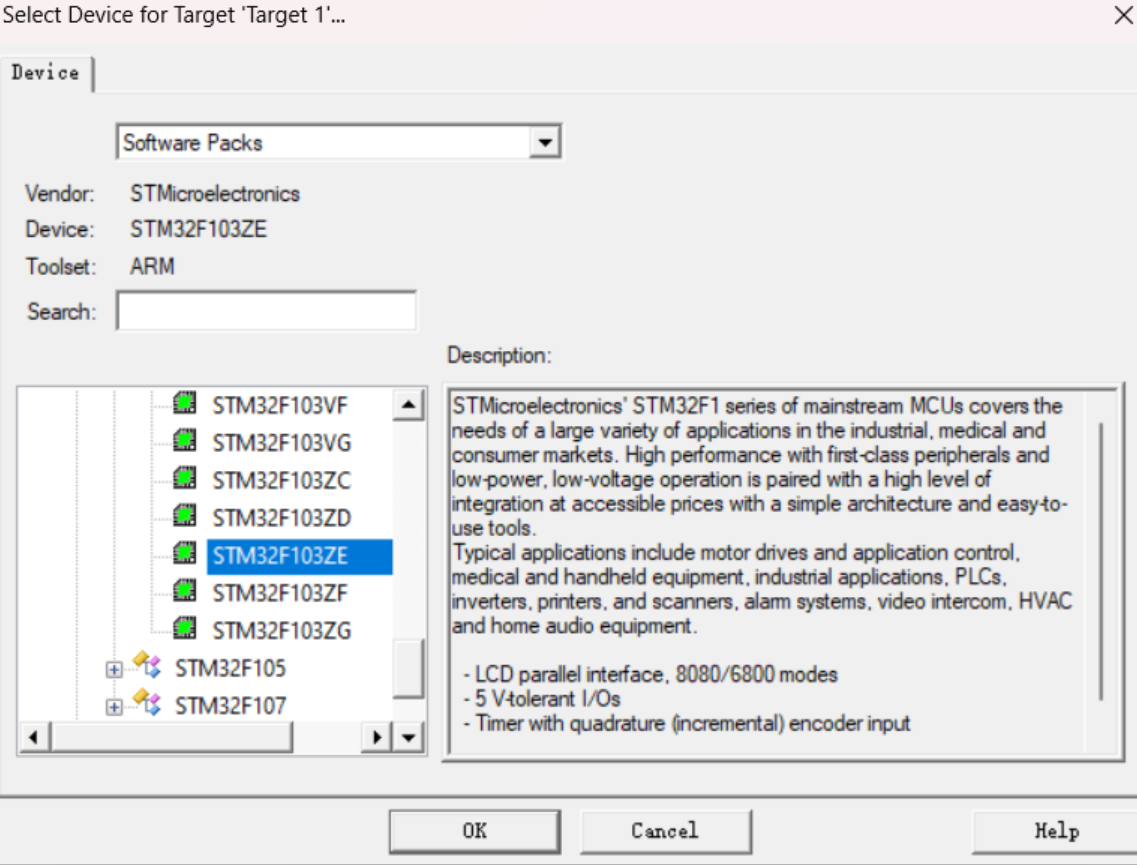Screen dimensions: 1137x865
Task: Click the chip icon beside STM32F103VG
Action: [x=185, y=440]
